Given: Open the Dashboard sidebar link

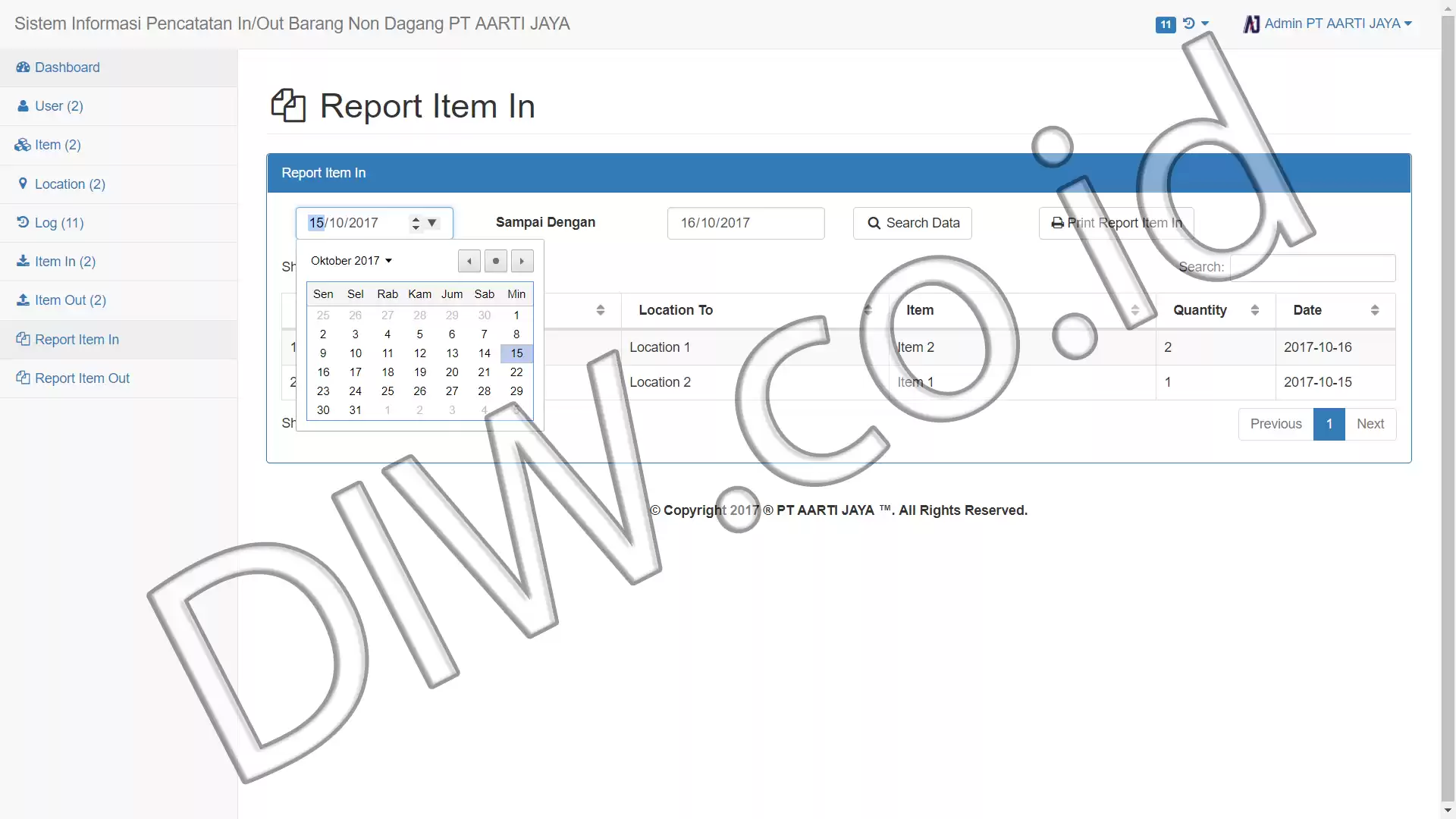Looking at the screenshot, I should point(118,67).
